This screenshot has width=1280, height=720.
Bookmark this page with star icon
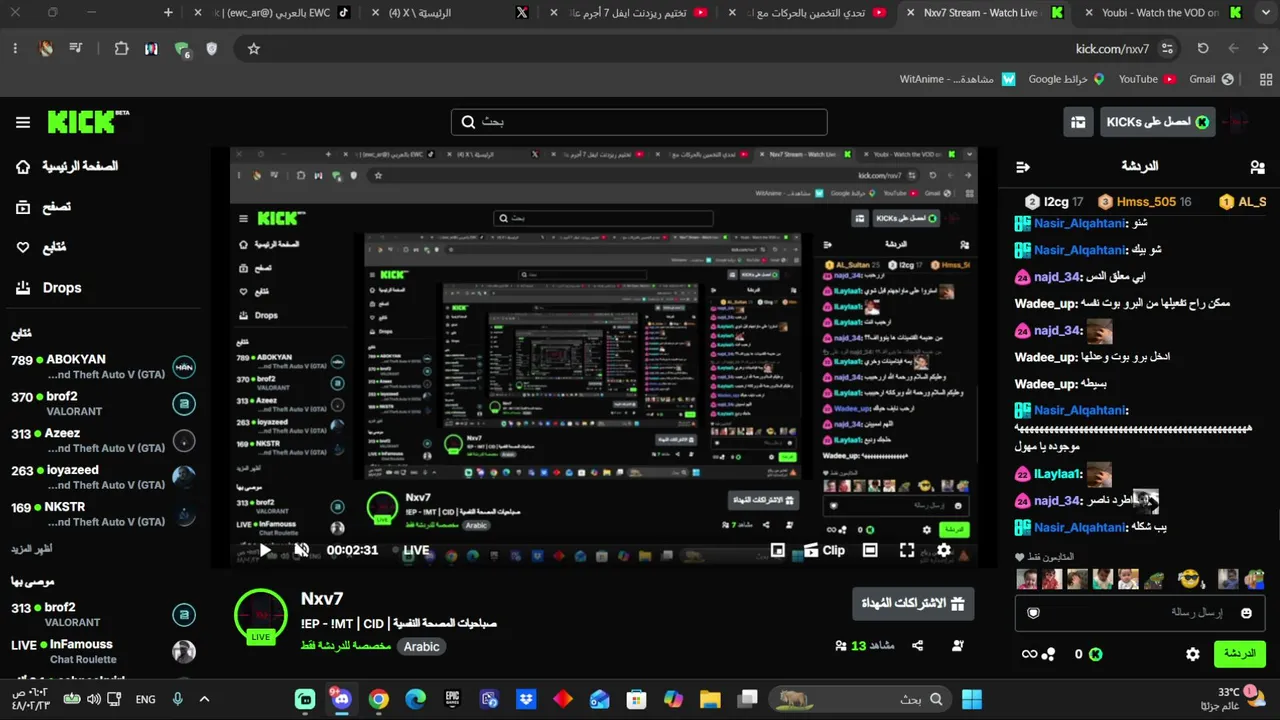tap(254, 48)
